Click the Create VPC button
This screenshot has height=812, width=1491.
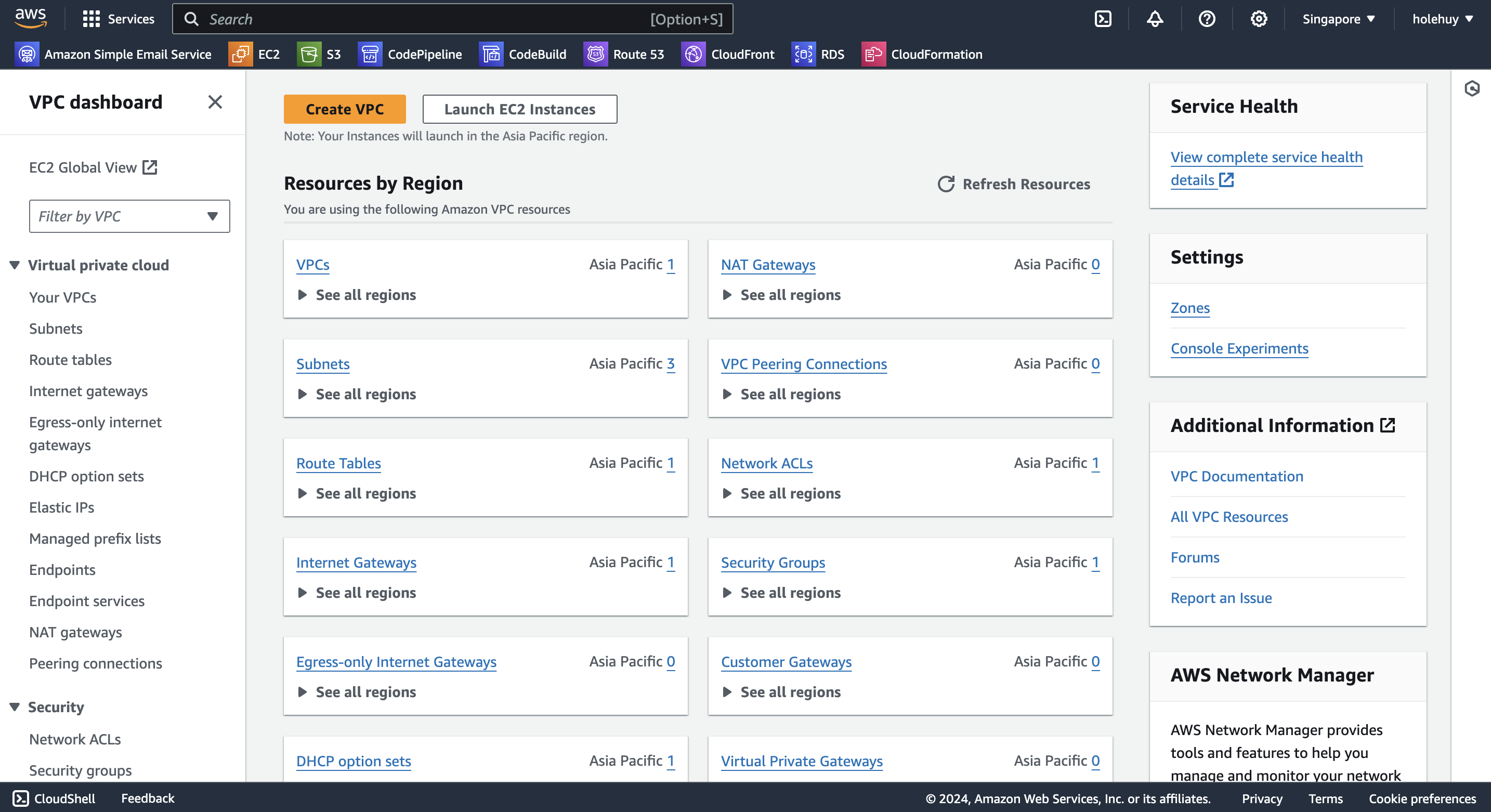tap(344, 109)
